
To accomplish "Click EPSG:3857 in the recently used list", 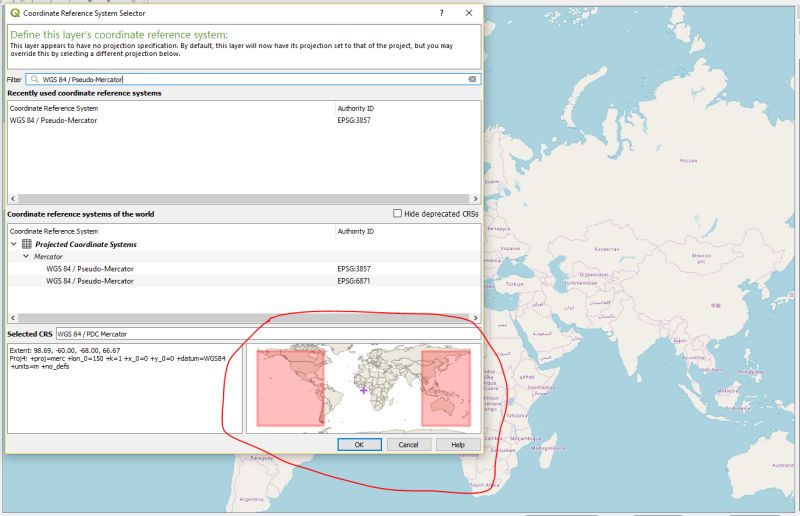I will coord(354,120).
